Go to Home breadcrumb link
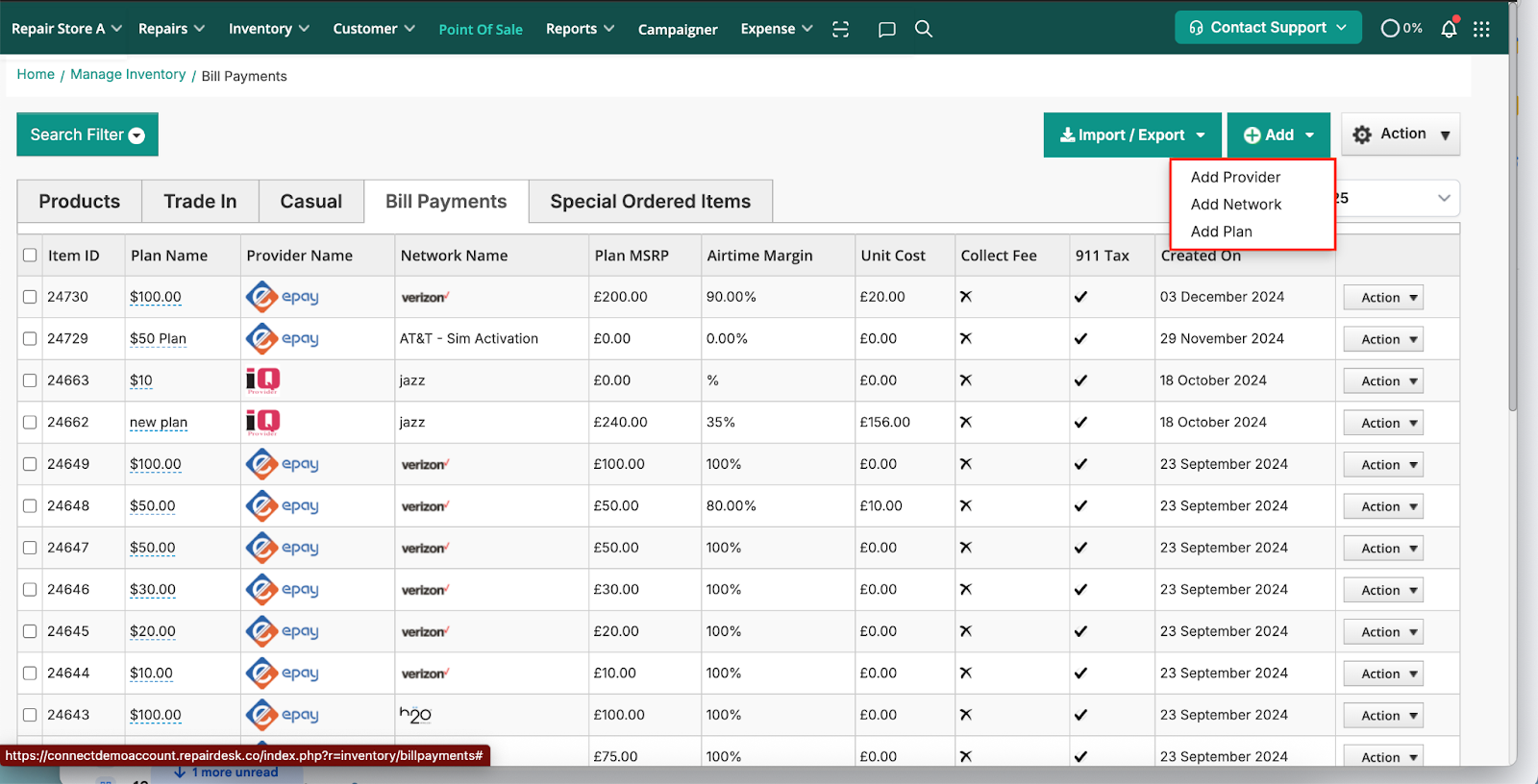The image size is (1538, 784). [36, 75]
